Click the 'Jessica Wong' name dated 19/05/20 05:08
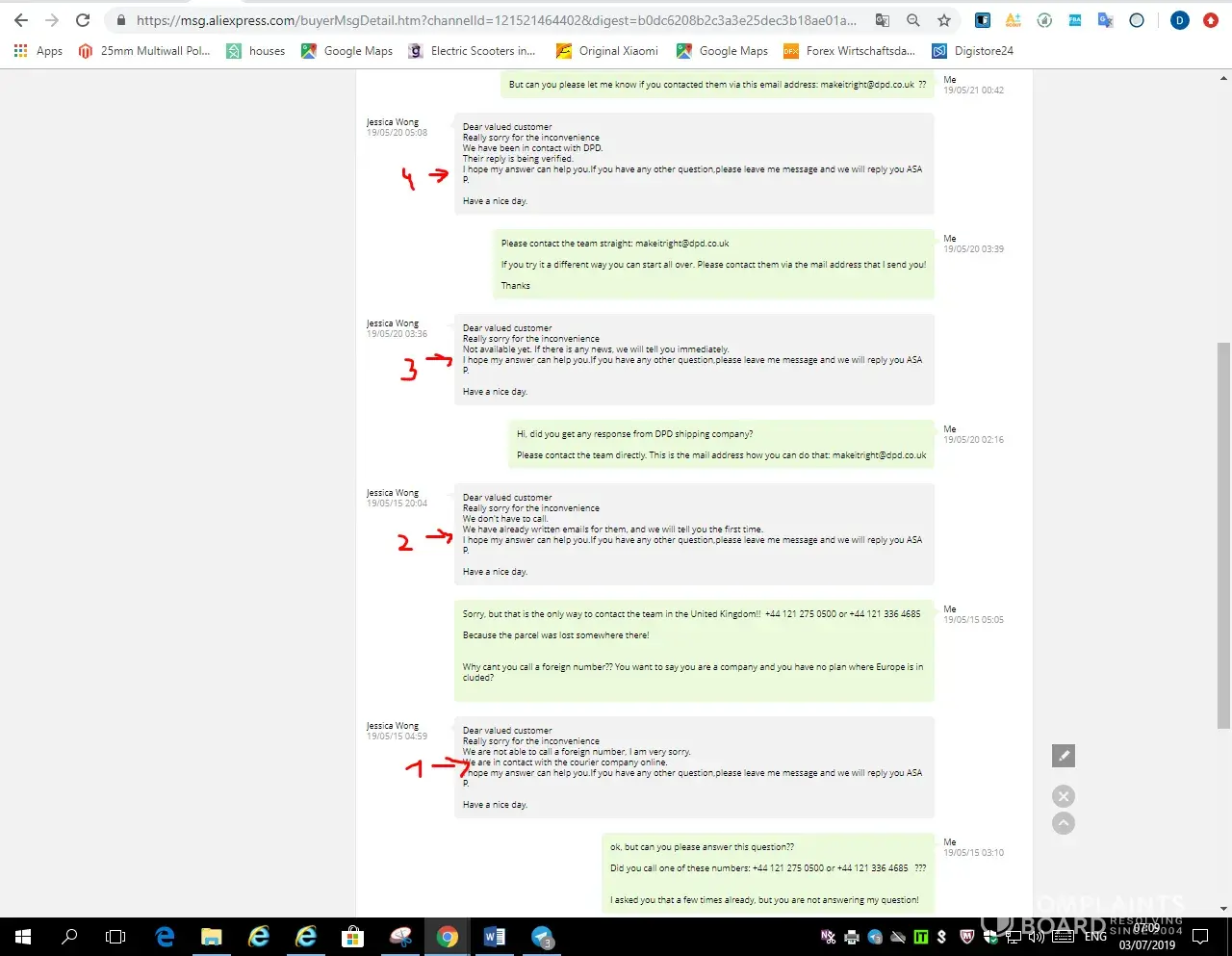This screenshot has width=1232, height=956. click(393, 122)
